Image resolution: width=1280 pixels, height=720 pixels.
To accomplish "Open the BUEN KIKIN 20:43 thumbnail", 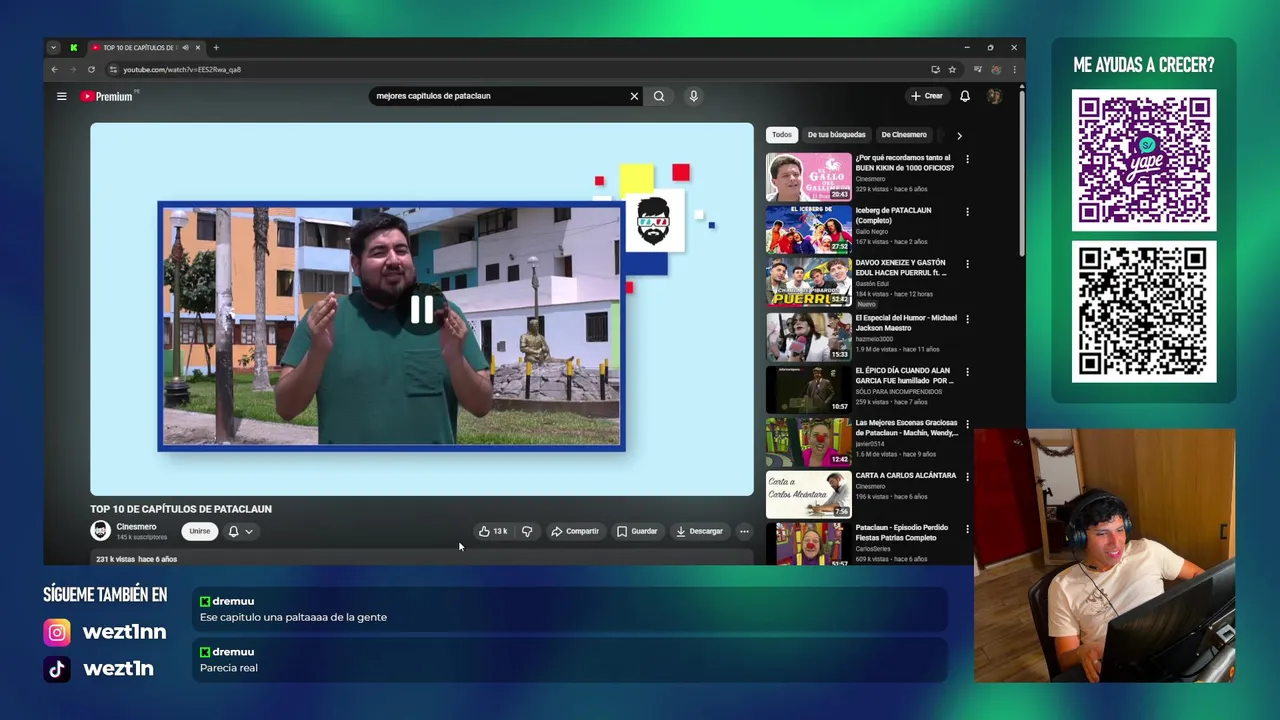I will [808, 177].
